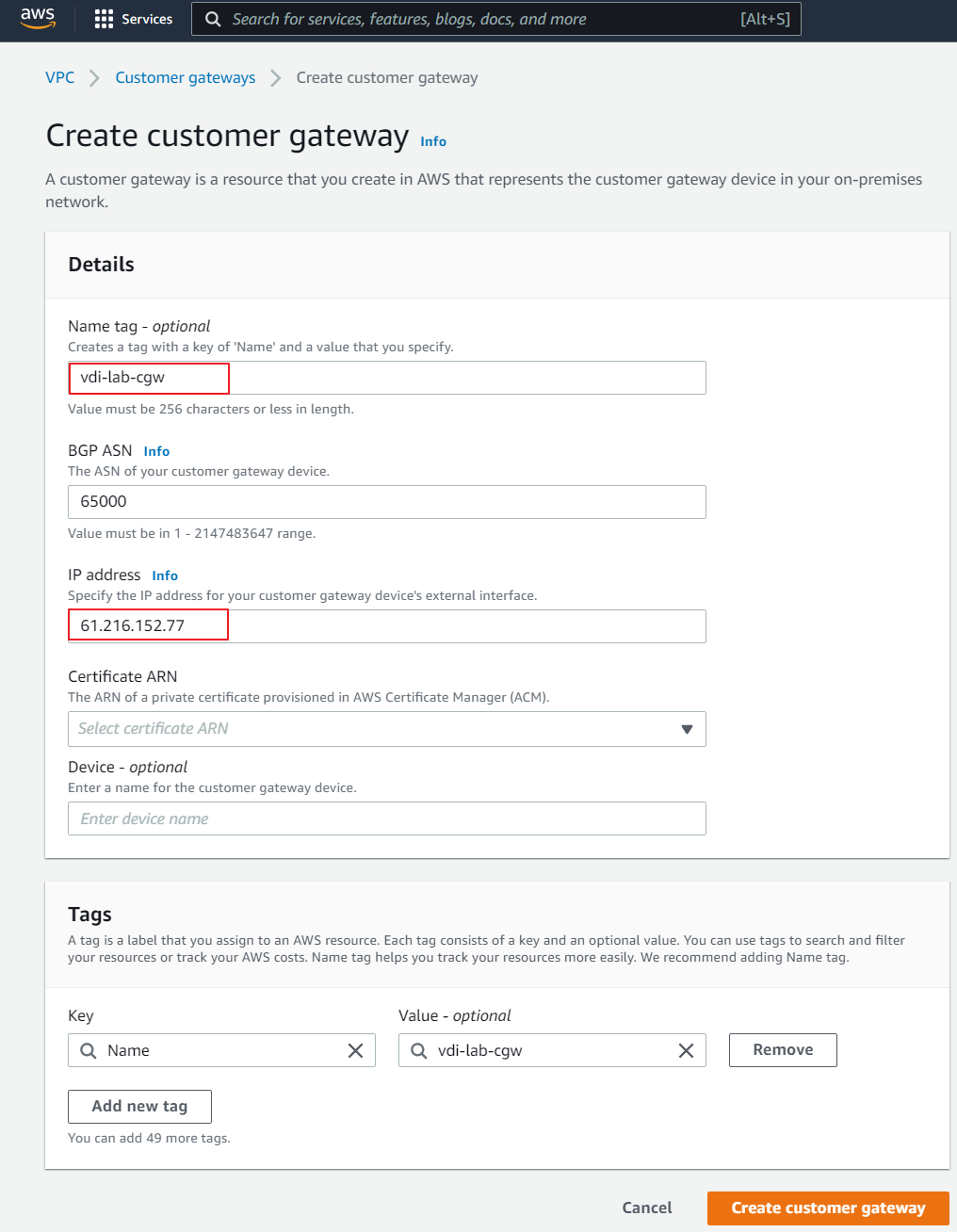The height and width of the screenshot is (1232, 957).
Task: Clear the tag value vdi-lab-cgw
Action: [x=686, y=1051]
